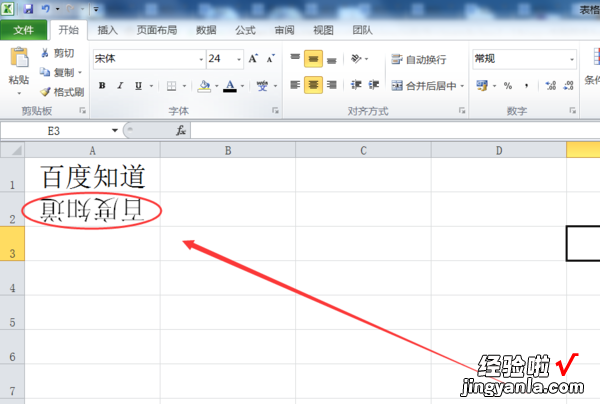Switch to the 团队 Team tab

[x=362, y=30]
